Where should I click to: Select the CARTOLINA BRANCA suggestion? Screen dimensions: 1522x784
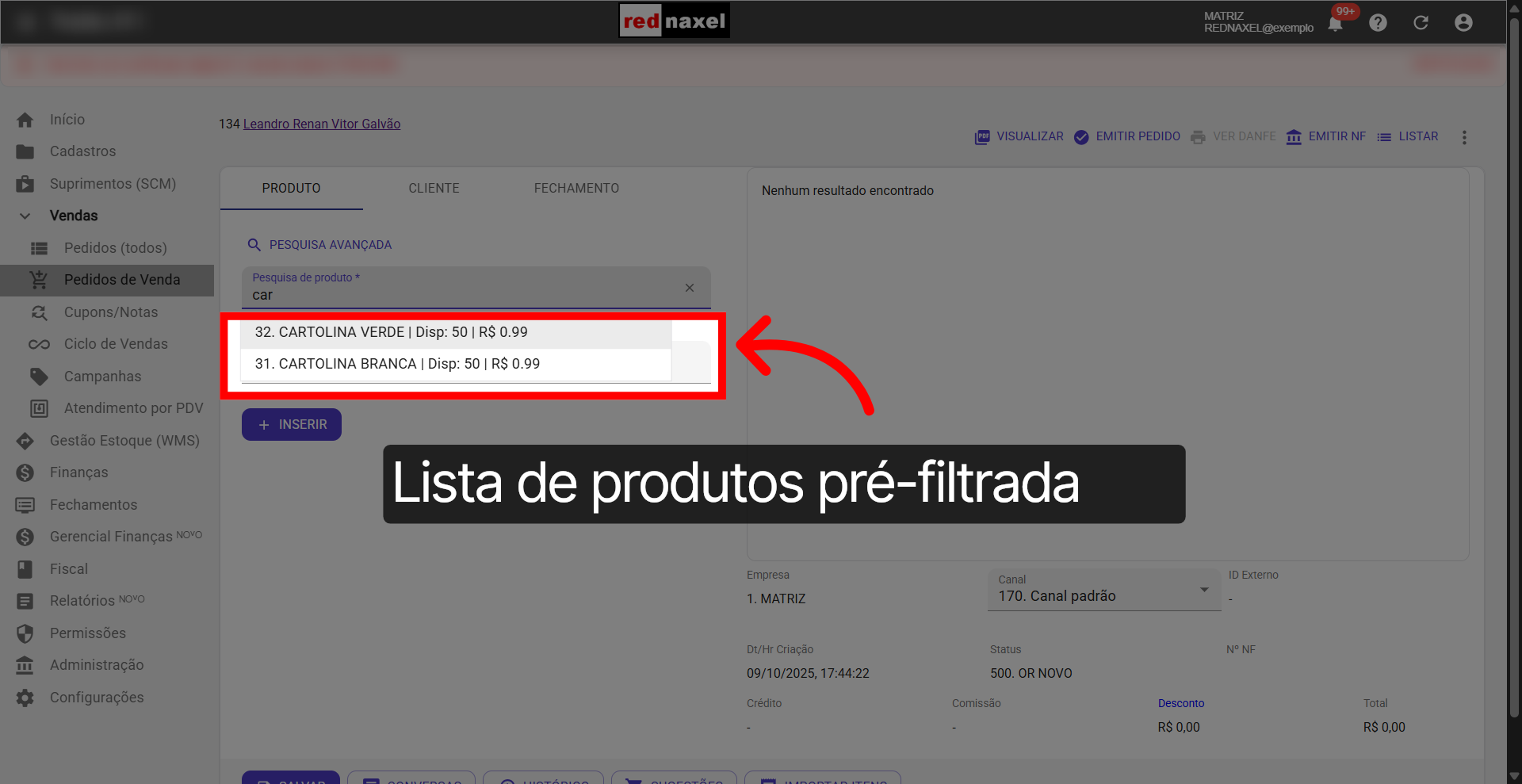click(x=397, y=364)
